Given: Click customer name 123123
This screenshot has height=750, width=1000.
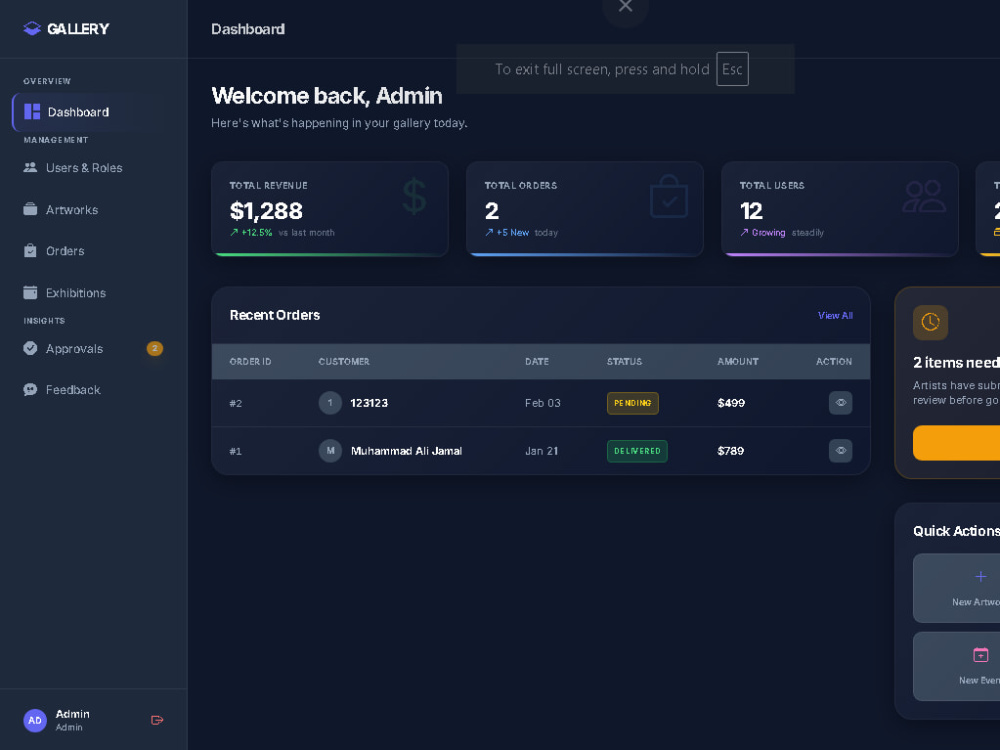Looking at the screenshot, I should point(369,403).
